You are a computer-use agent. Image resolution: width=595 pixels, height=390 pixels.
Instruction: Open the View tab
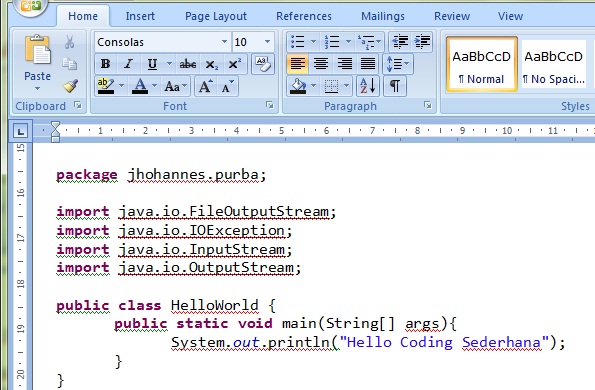pos(510,16)
